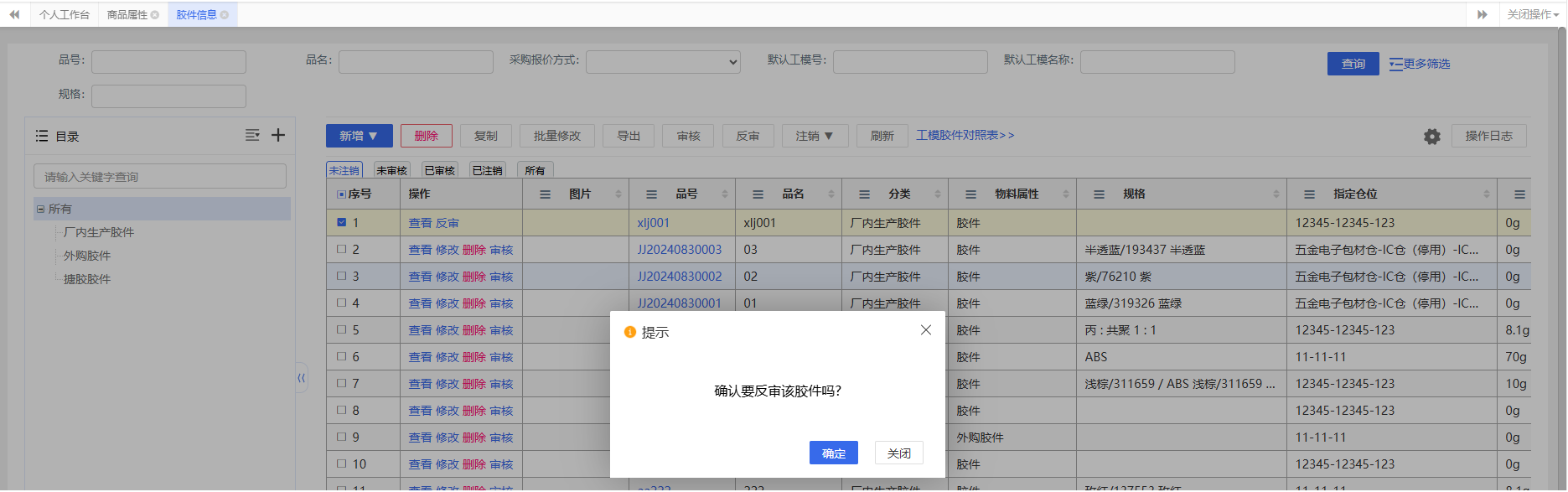Toggle the select-all checkbox in the 序号 header

pyautogui.click(x=341, y=194)
